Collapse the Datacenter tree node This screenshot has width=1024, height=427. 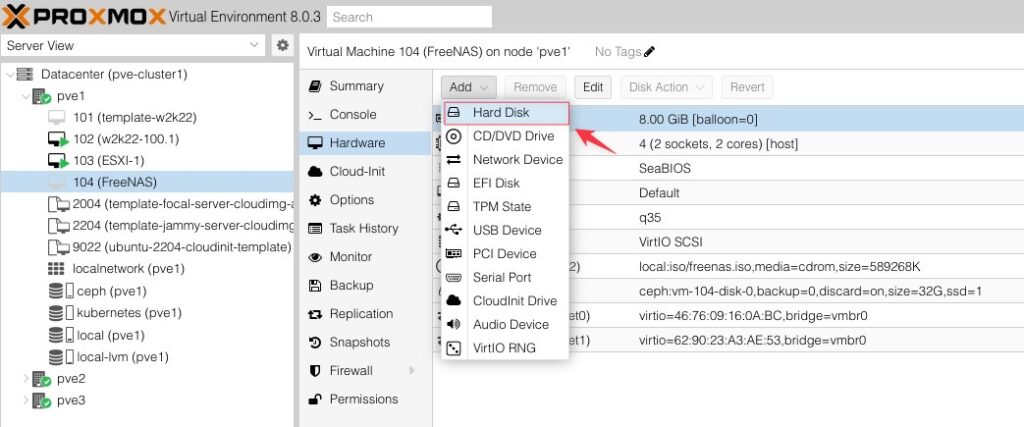(9, 74)
